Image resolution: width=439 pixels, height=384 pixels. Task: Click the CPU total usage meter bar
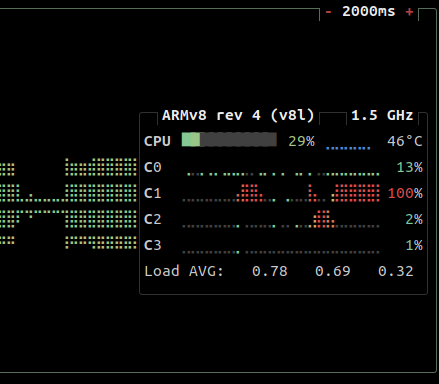229,140
